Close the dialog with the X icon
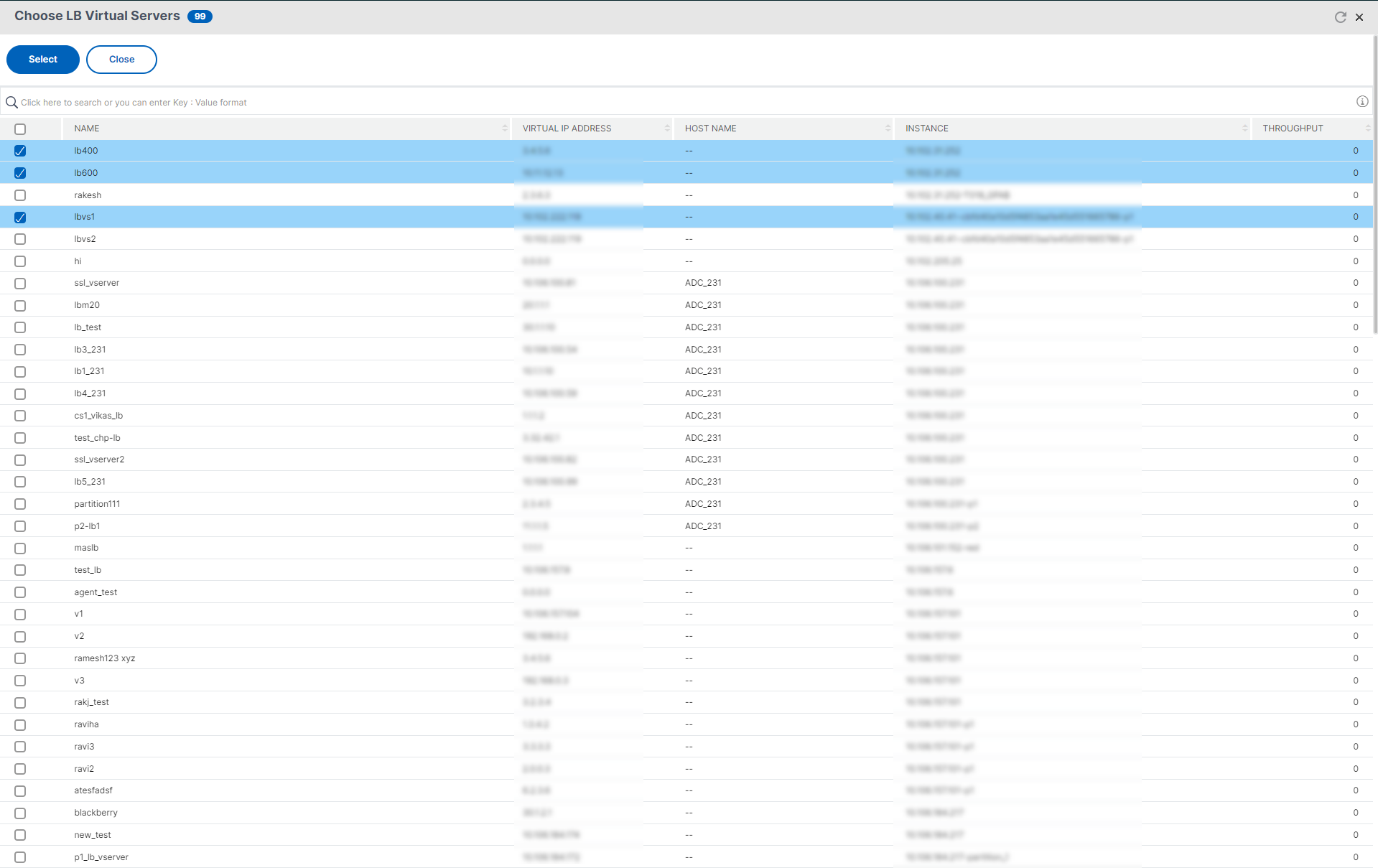The height and width of the screenshot is (868, 1378). (x=1359, y=17)
